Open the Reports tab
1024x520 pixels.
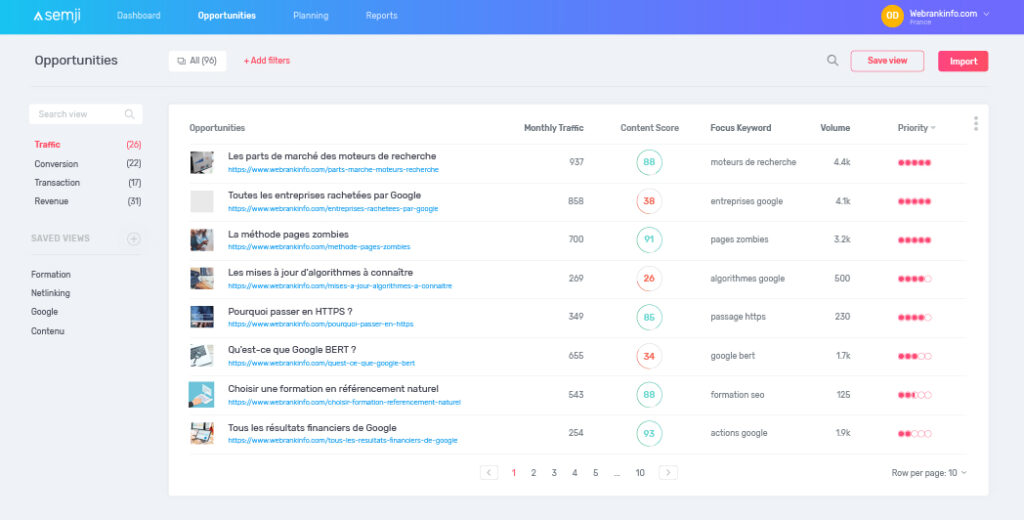pyautogui.click(x=381, y=16)
